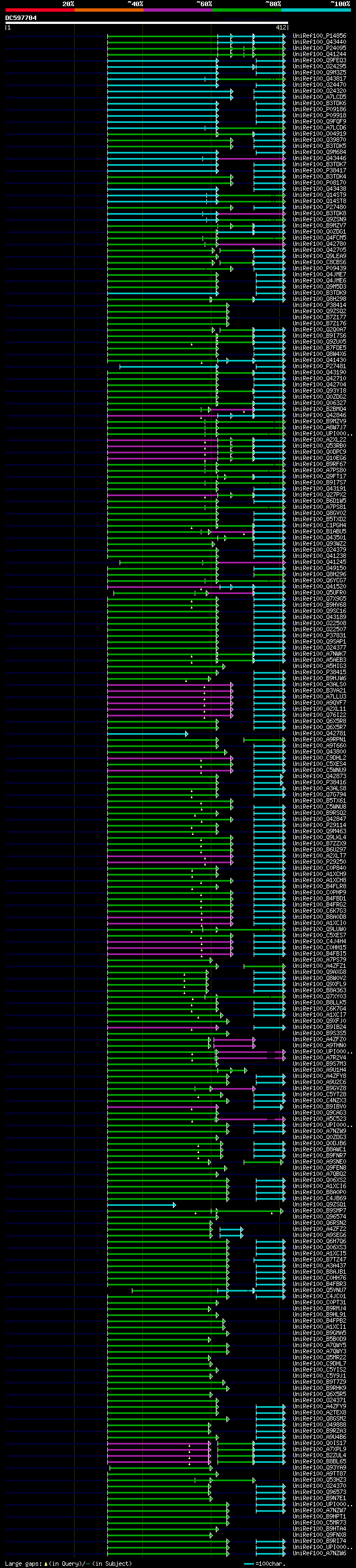The width and height of the screenshot is (356, 1568).
Task: Click the UniRef100_A2XL22 hit label
Action: point(319,439)
